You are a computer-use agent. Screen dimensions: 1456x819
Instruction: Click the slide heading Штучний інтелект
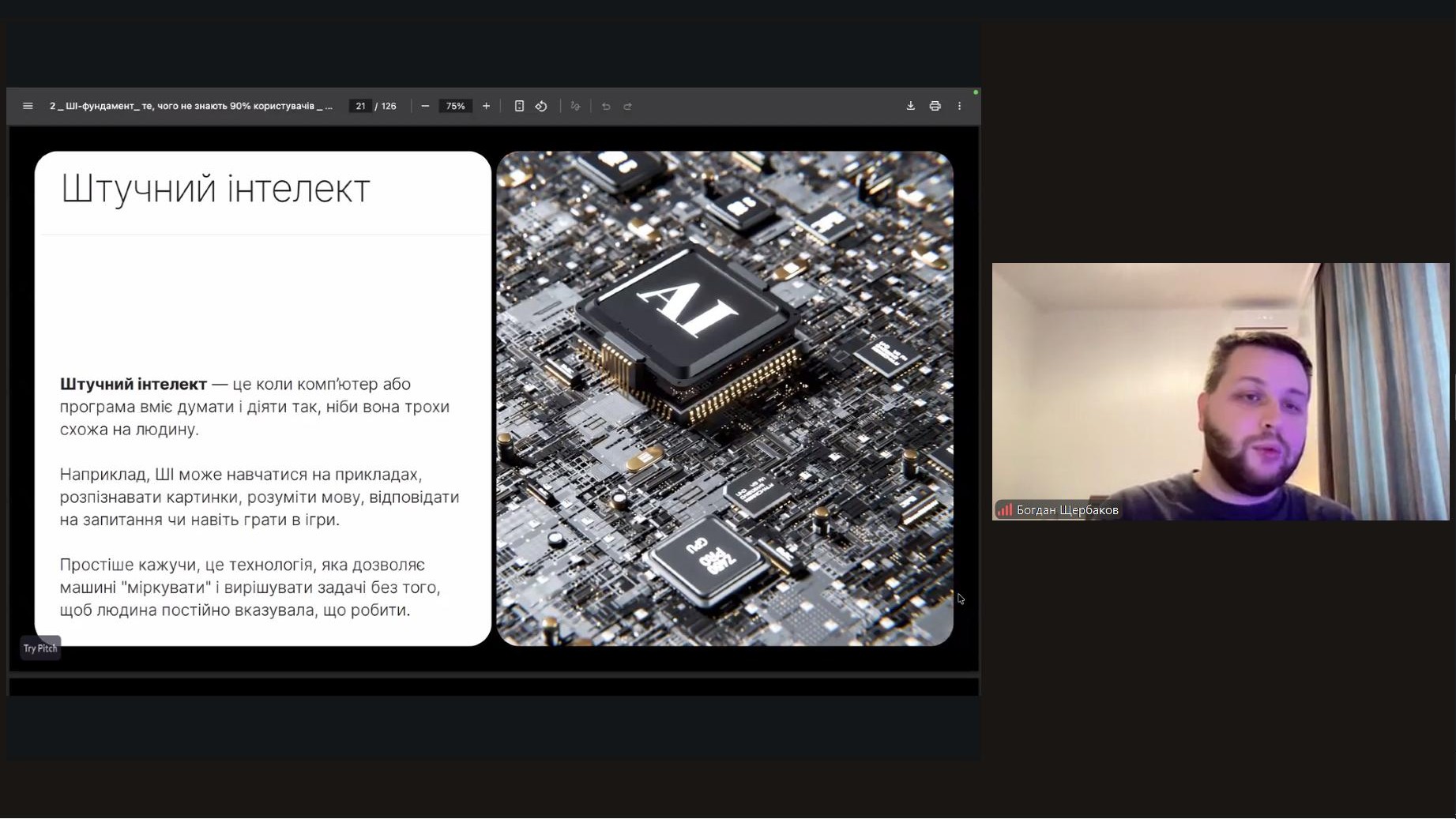(x=215, y=190)
